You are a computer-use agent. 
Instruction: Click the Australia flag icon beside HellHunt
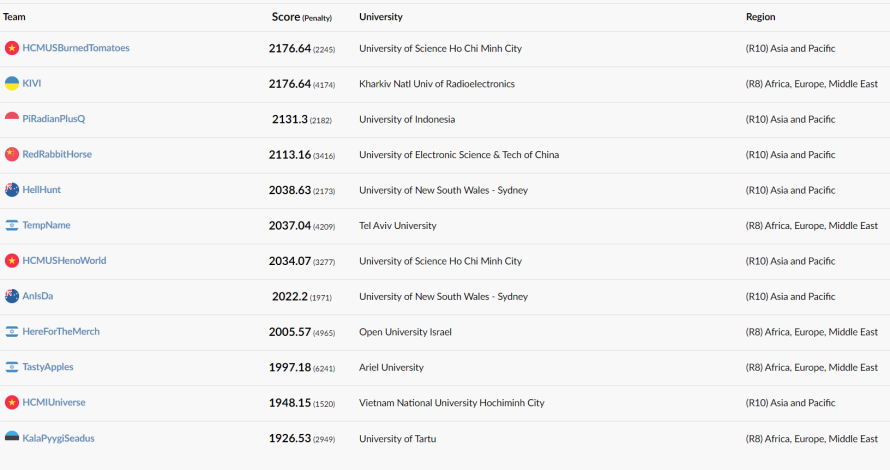tap(12, 190)
